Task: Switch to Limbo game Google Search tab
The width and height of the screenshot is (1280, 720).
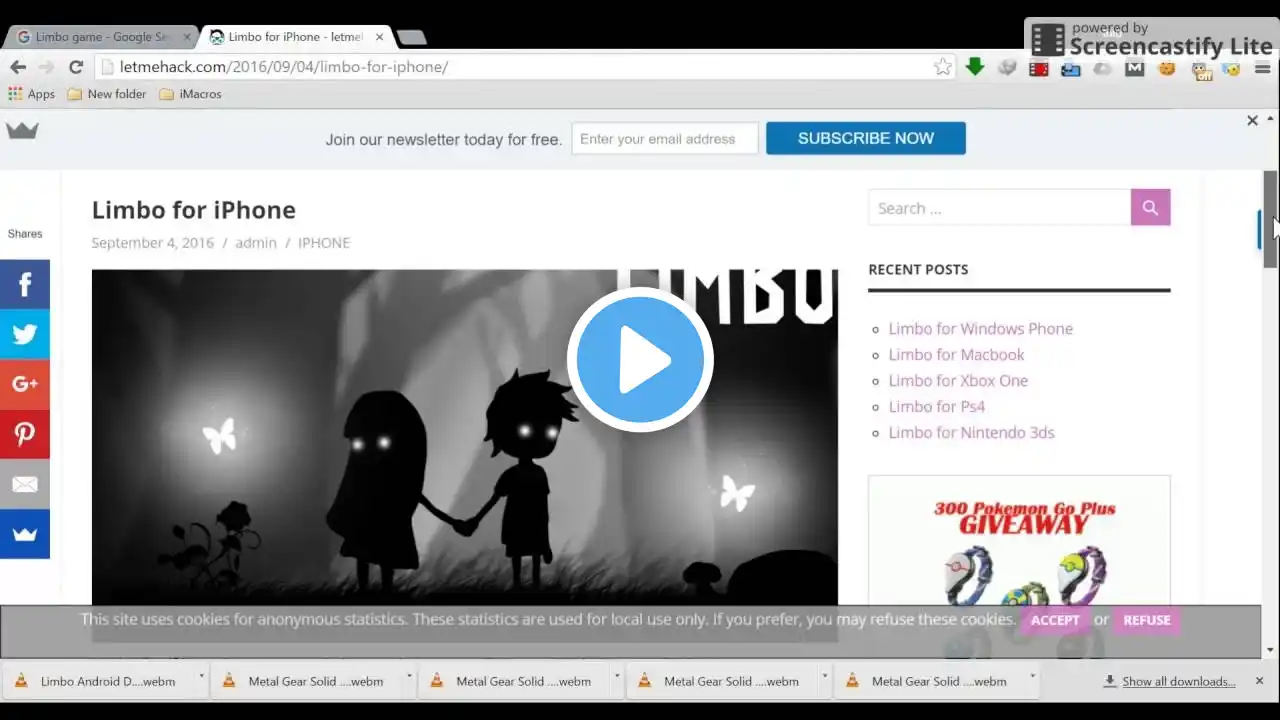Action: pos(100,37)
